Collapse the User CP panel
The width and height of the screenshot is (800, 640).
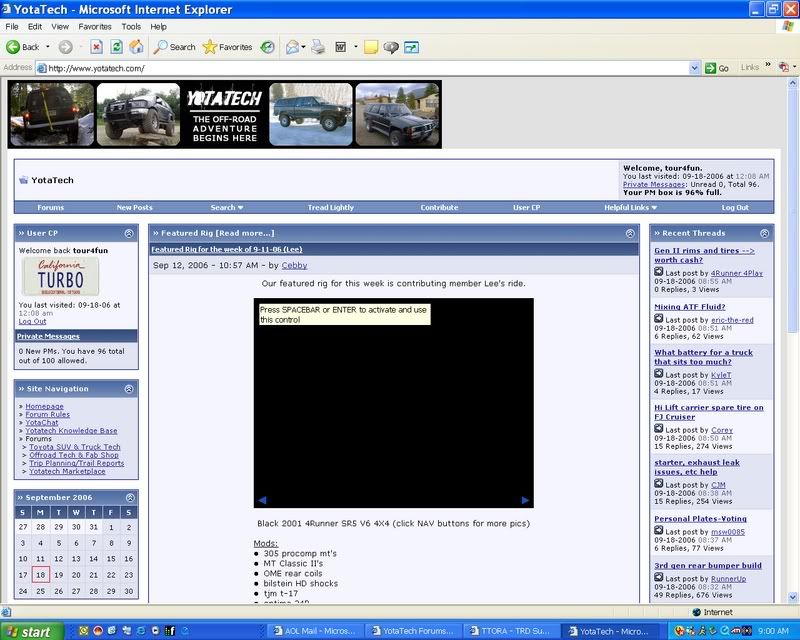(x=129, y=233)
